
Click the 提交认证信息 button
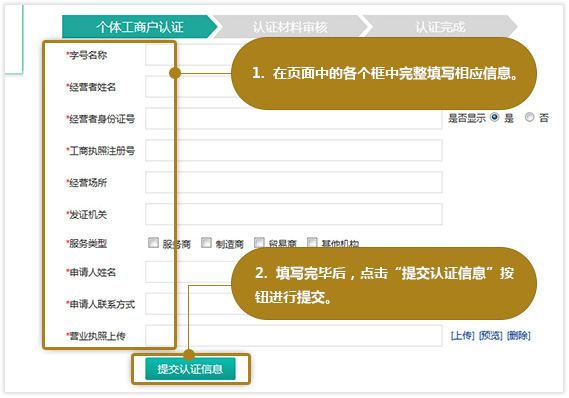pos(191,369)
